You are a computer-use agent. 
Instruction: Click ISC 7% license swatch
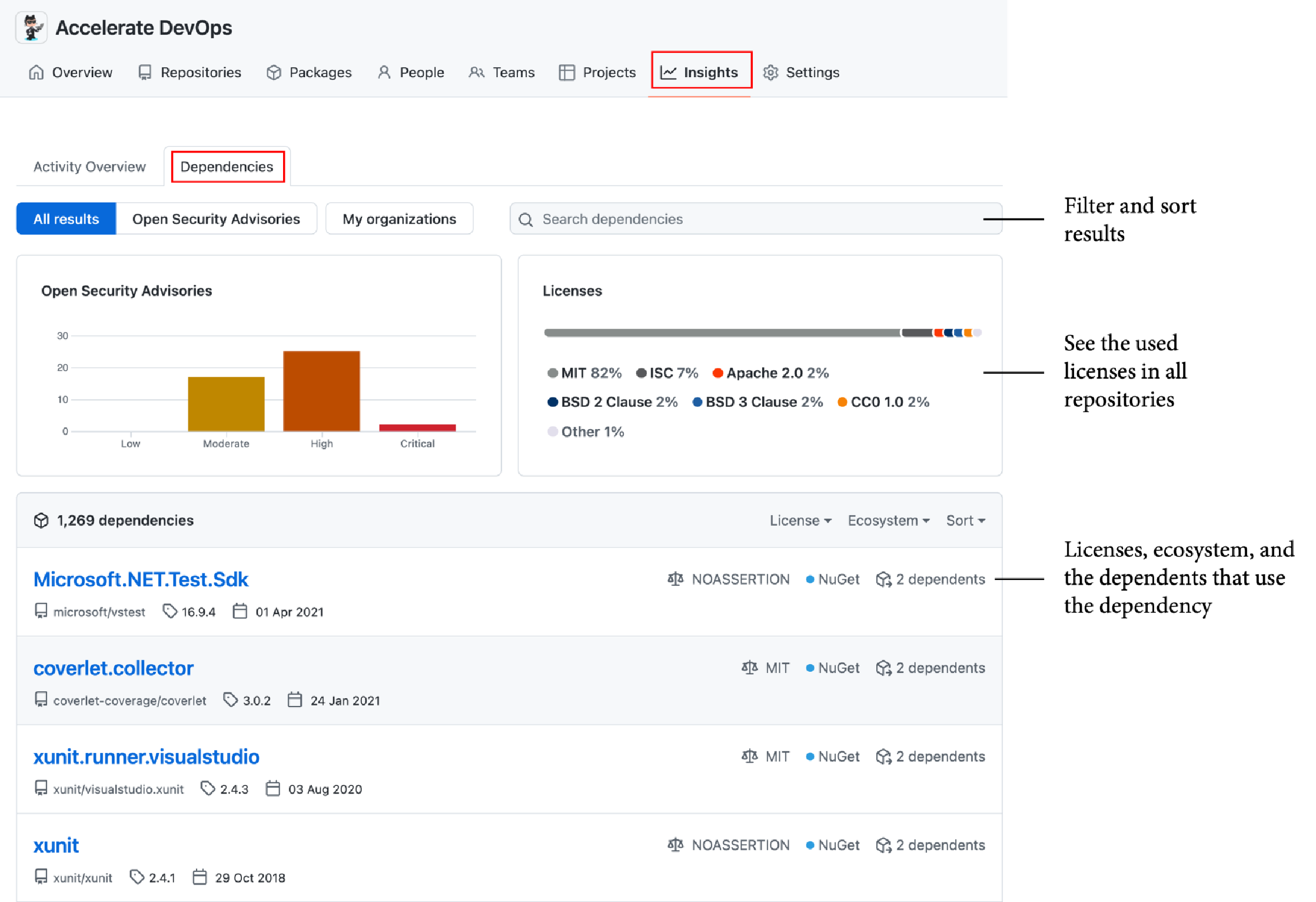tap(641, 373)
